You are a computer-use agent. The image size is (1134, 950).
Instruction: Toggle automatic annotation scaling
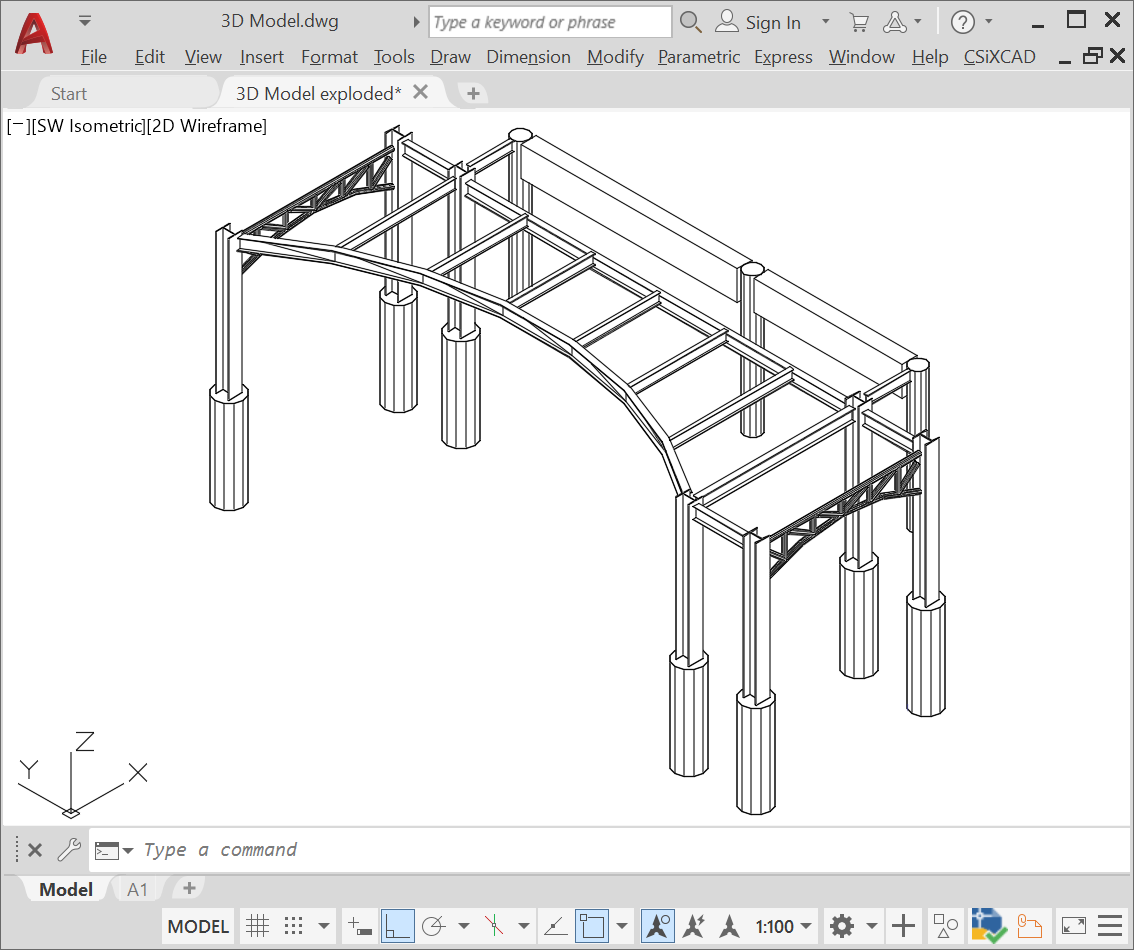click(695, 925)
